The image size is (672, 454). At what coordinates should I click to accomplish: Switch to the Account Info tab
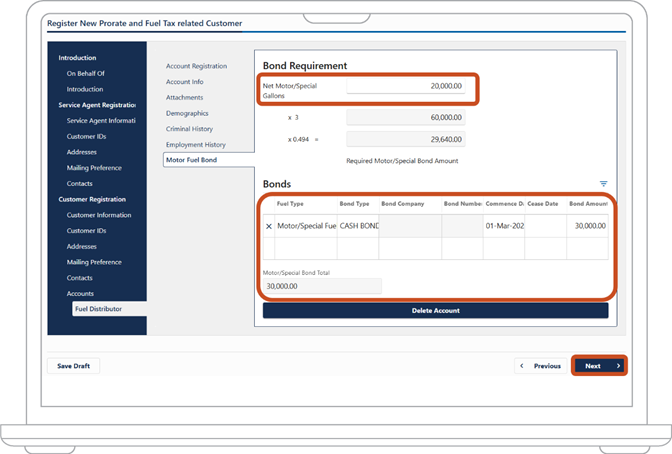185,81
